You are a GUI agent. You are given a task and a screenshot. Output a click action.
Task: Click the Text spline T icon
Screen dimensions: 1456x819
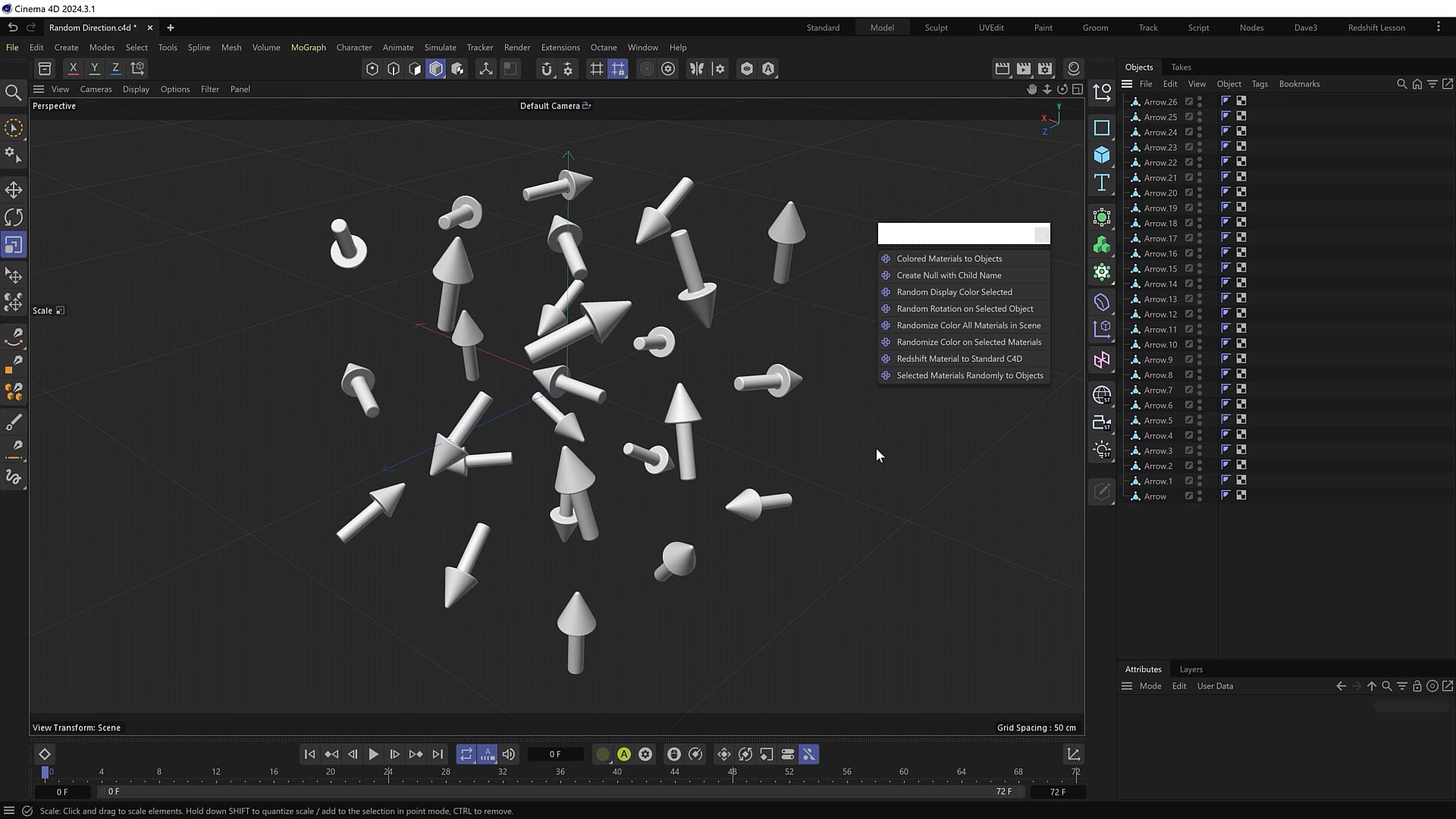(1102, 183)
